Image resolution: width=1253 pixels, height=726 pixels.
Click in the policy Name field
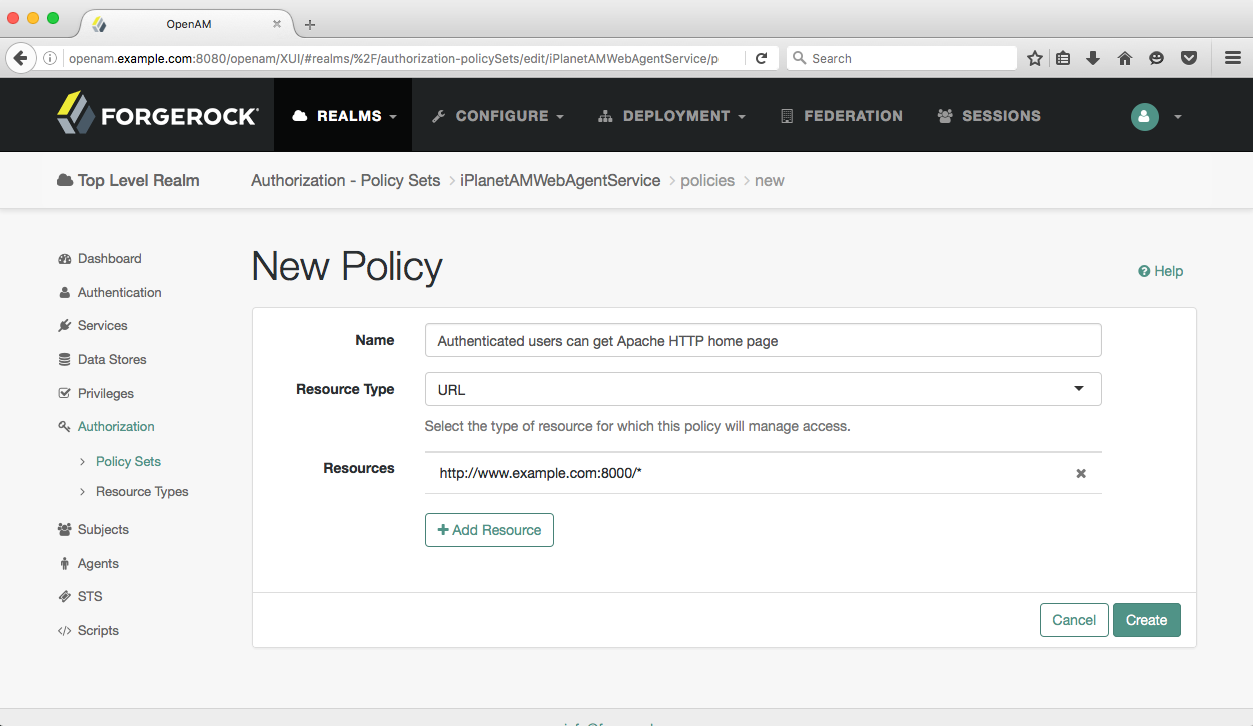(763, 340)
